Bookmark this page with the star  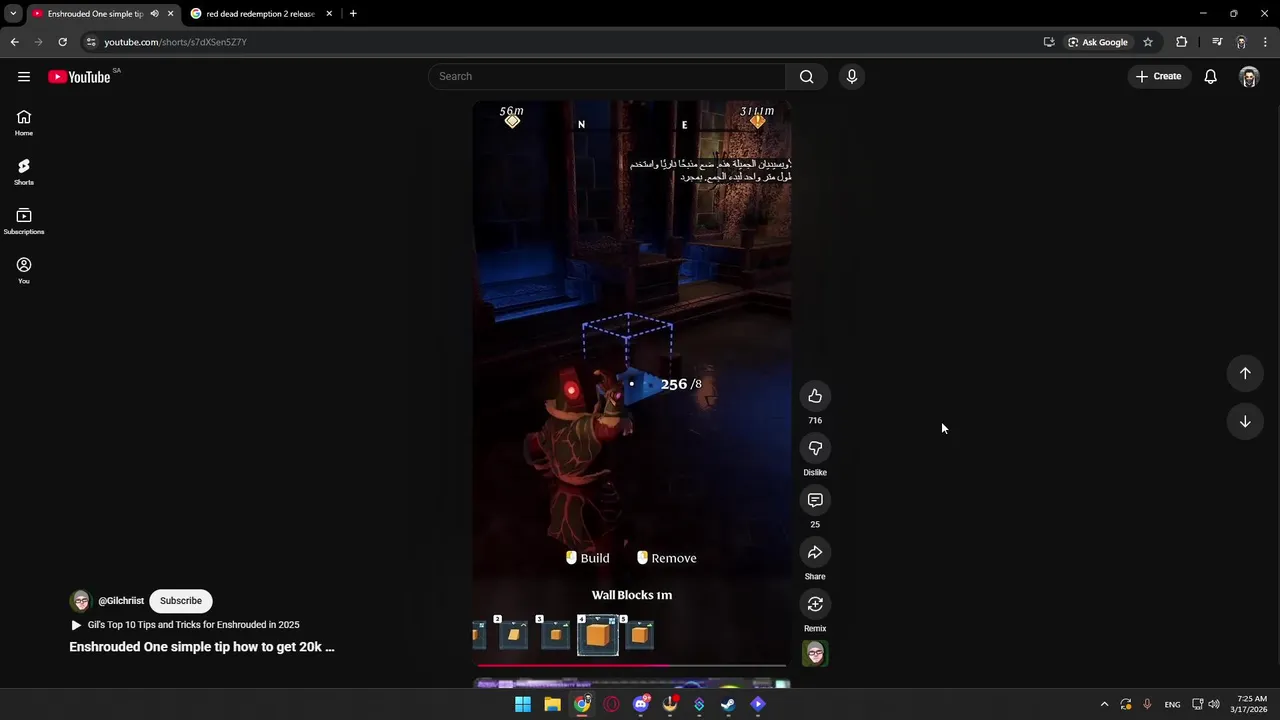(1148, 42)
